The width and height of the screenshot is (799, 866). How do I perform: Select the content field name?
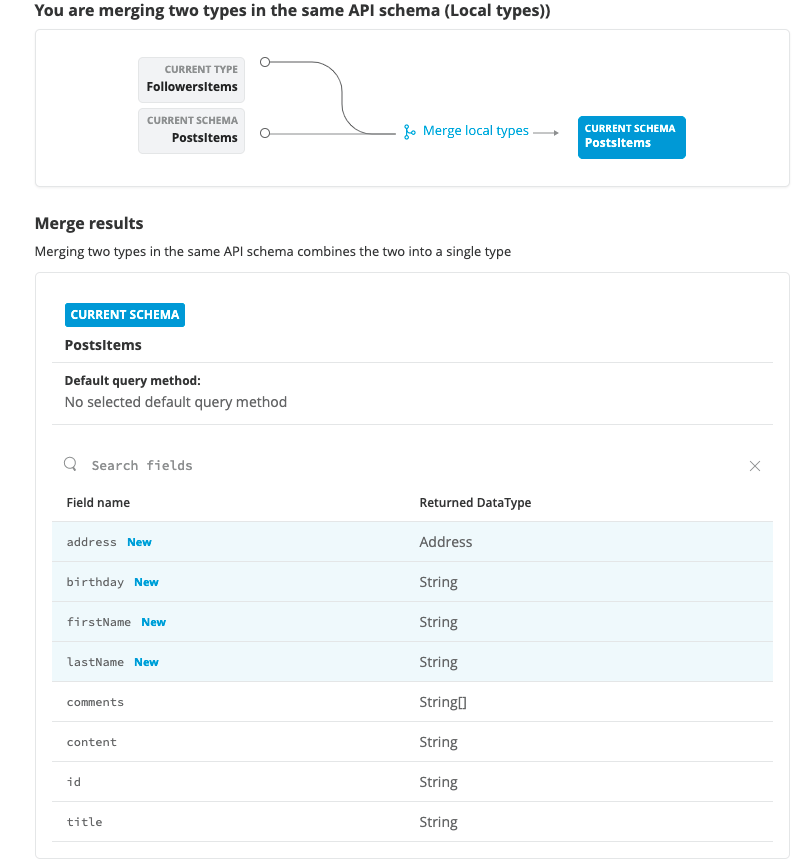[x=92, y=742]
